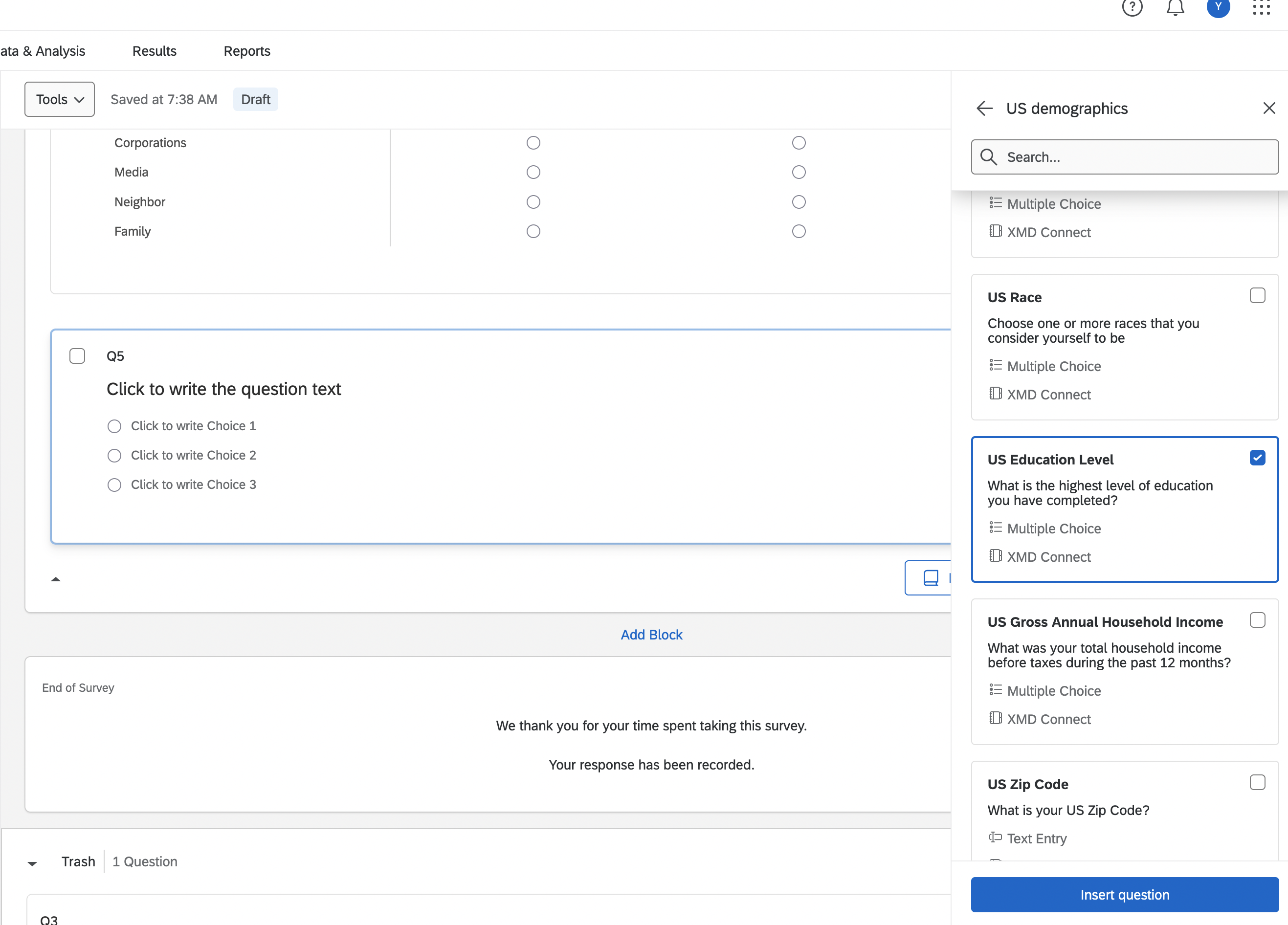Open the Tools dropdown menu
Image resolution: width=1288 pixels, height=925 pixels.
pos(60,99)
